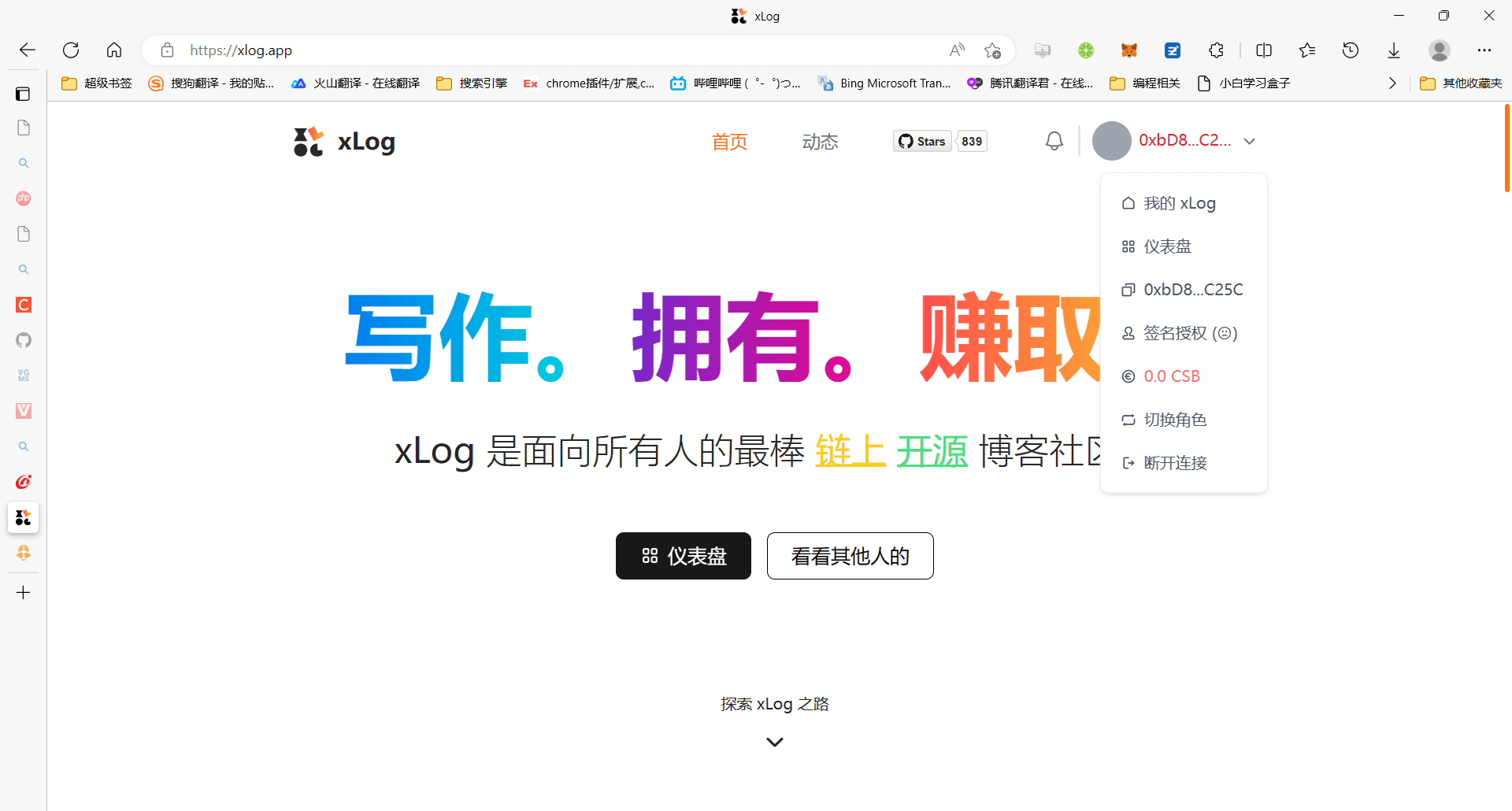
Task: Go to 动态 nav tab
Action: 820,142
